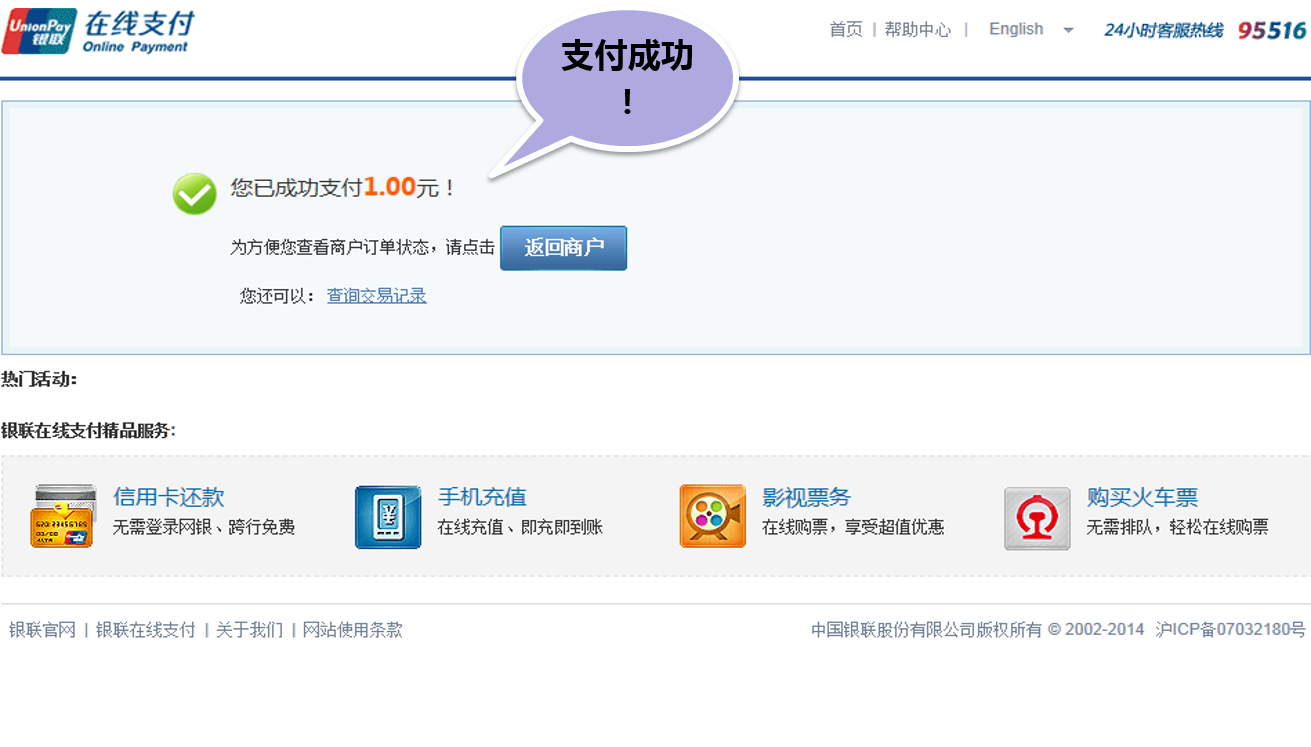Open 网站使用条款 terms link
The image size is (1311, 747).
(x=353, y=630)
